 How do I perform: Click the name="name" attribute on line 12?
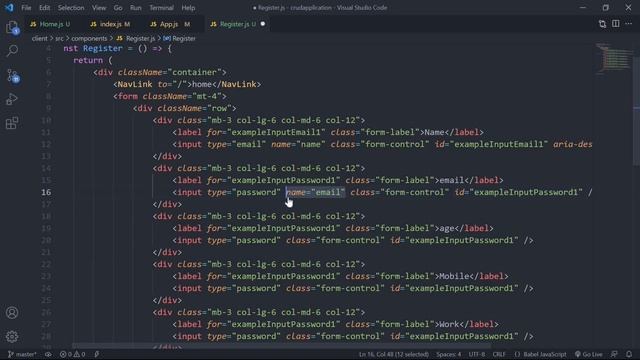tap(298, 144)
